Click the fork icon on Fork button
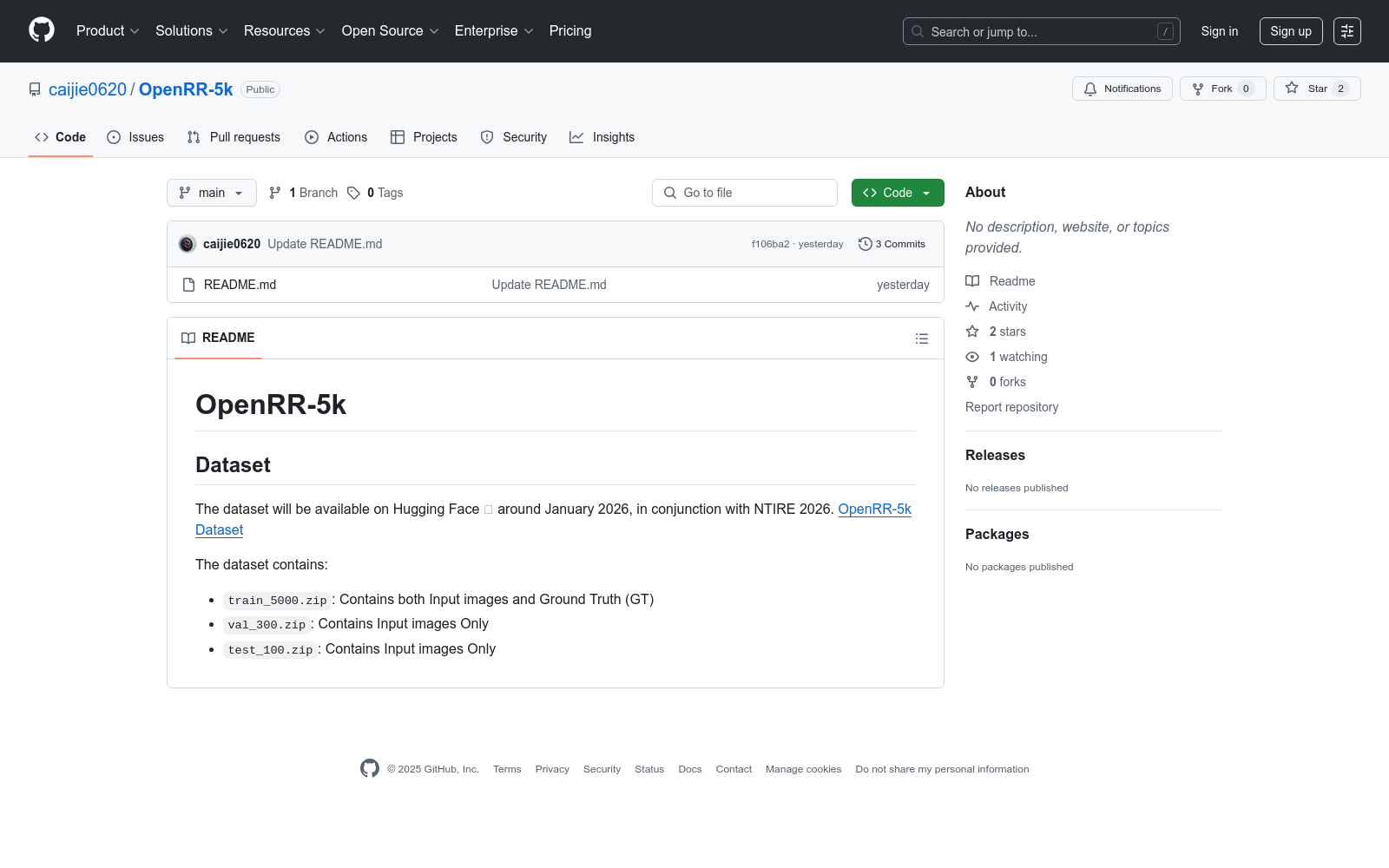Viewport: 1389px width, 868px height. 1198,89
